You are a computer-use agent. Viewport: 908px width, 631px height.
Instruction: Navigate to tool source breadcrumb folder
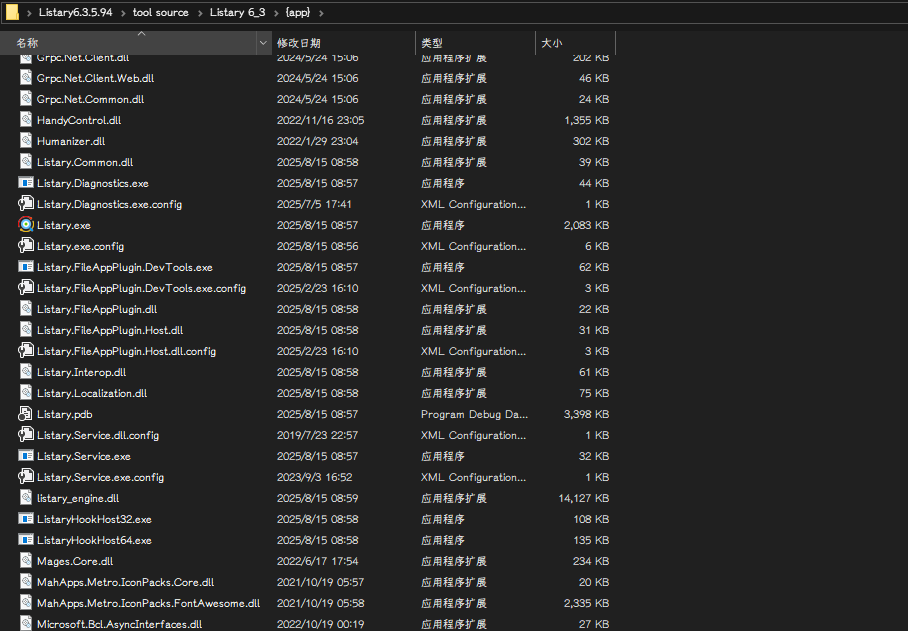click(x=160, y=12)
